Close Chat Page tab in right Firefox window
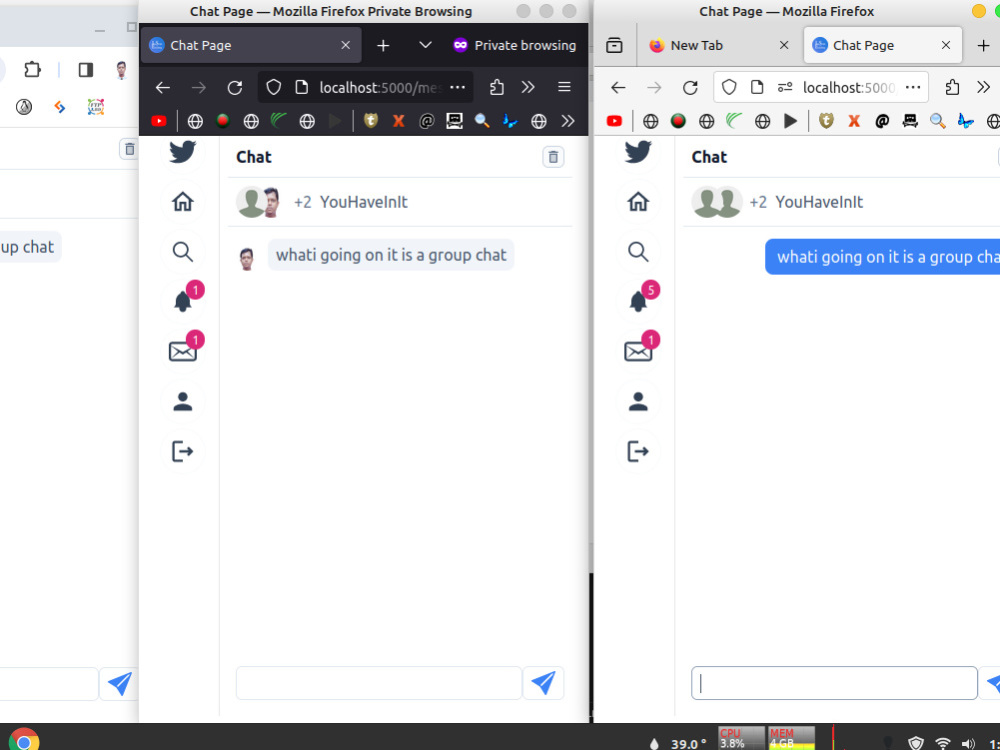This screenshot has width=1000, height=750. pos(946,45)
